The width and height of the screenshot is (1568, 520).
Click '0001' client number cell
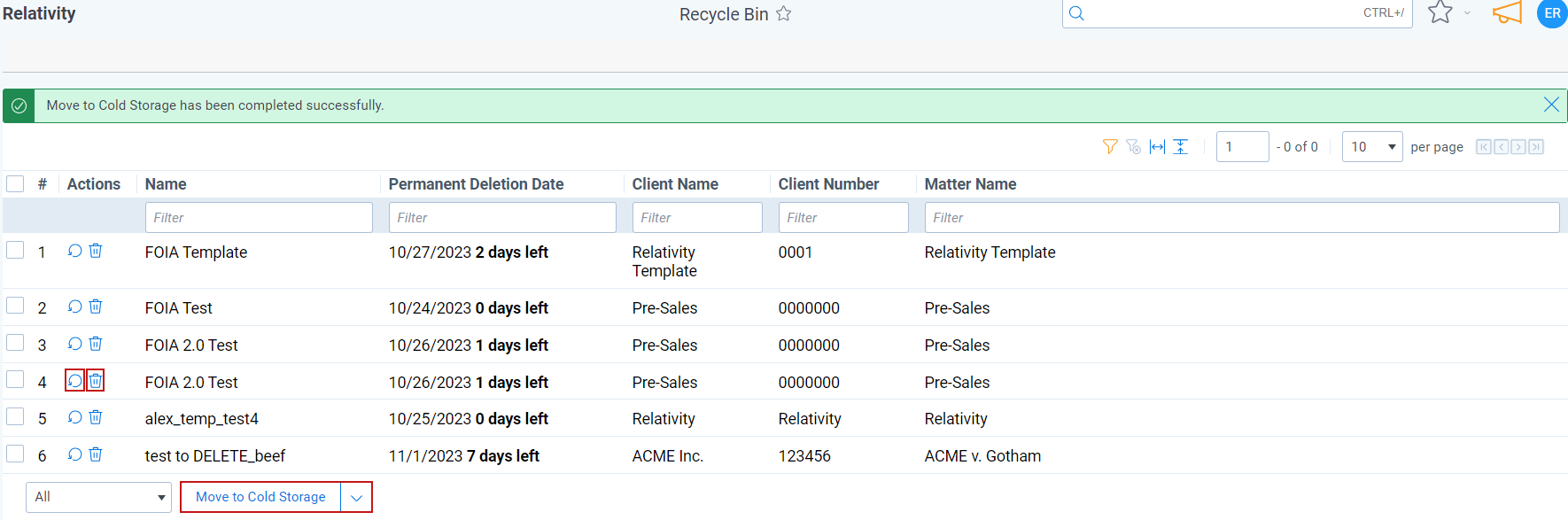796,252
